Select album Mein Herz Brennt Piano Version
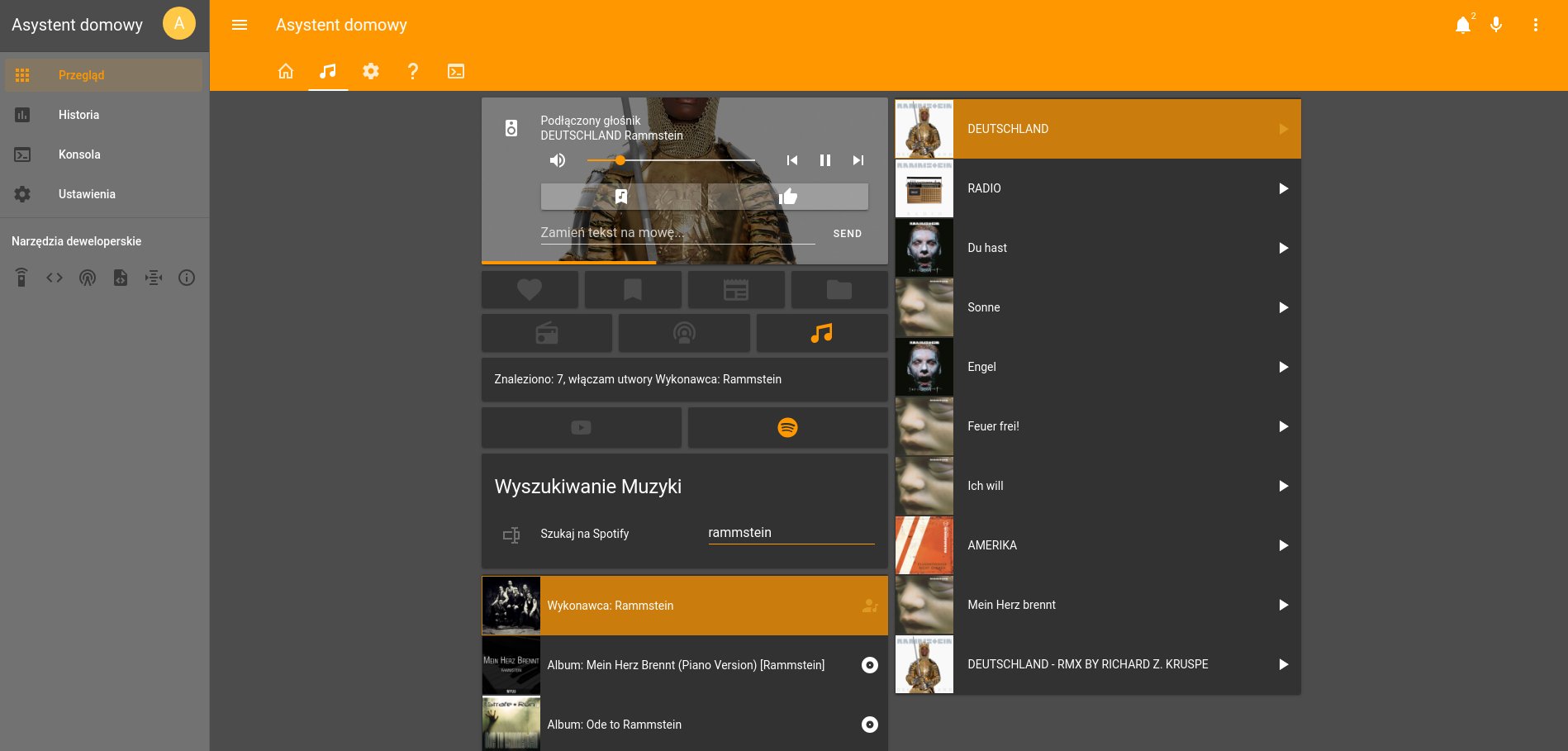 (685, 665)
